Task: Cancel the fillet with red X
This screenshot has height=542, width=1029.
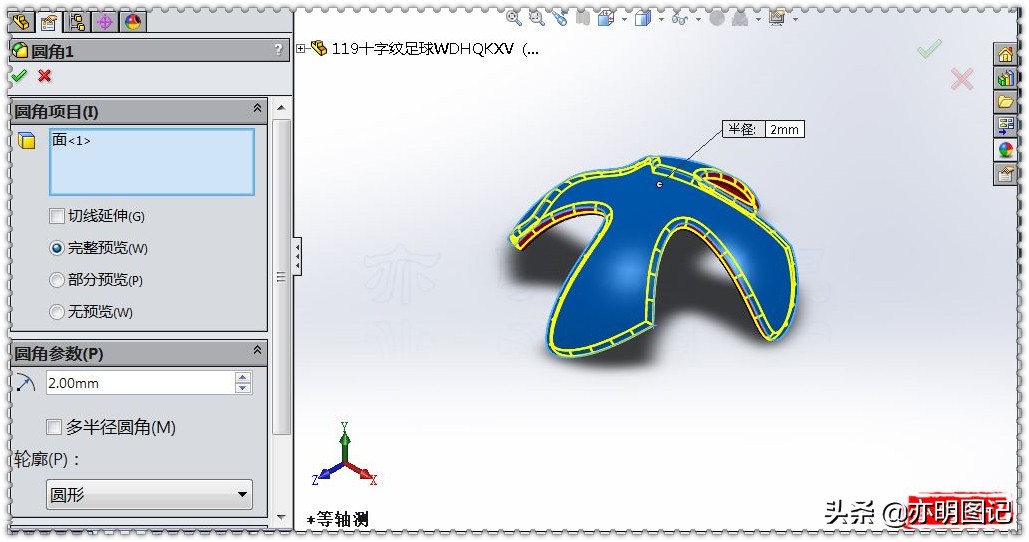Action: pyautogui.click(x=45, y=76)
